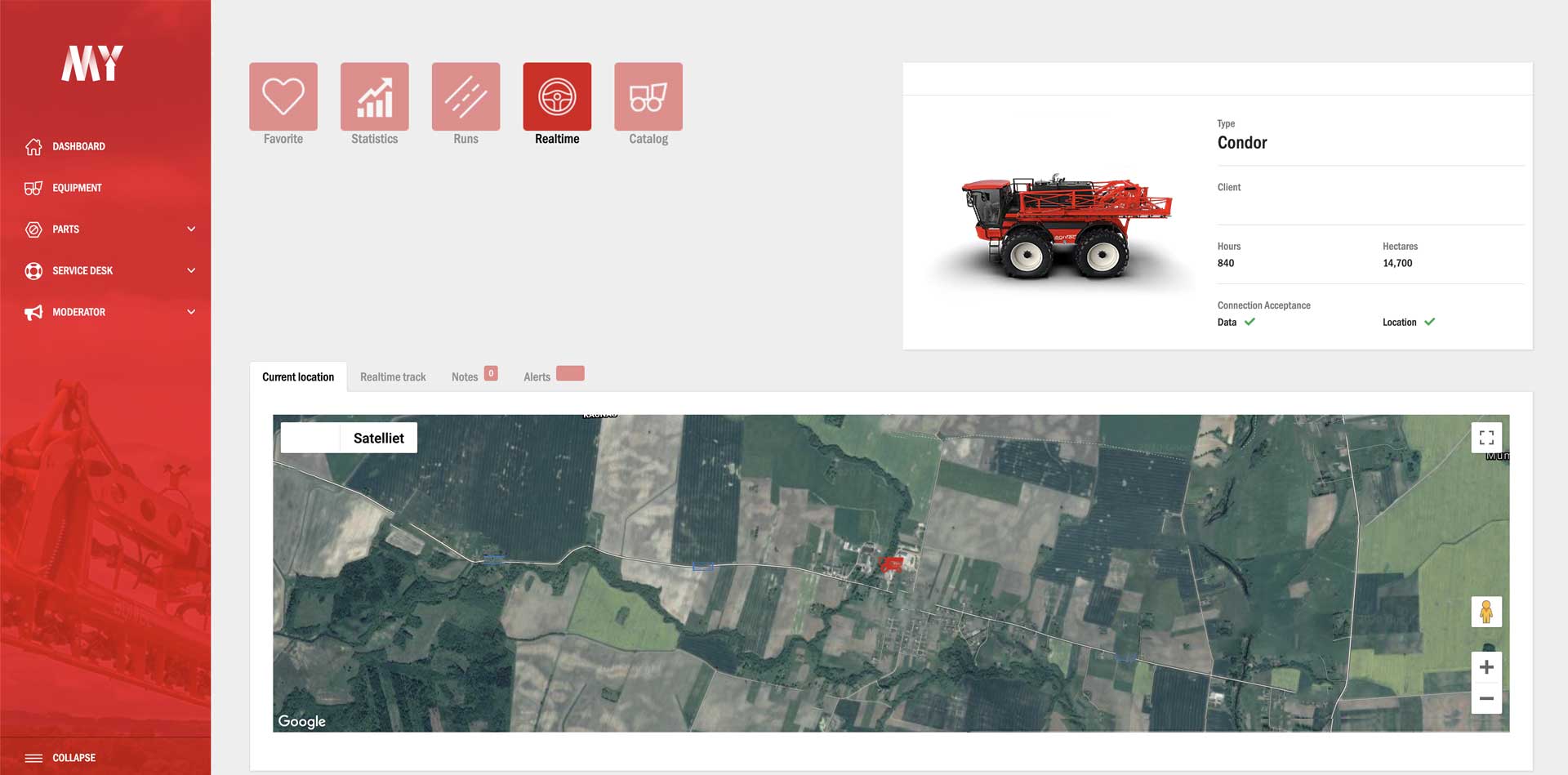Select the Realtime steering wheel icon
The width and height of the screenshot is (1568, 775).
[557, 96]
